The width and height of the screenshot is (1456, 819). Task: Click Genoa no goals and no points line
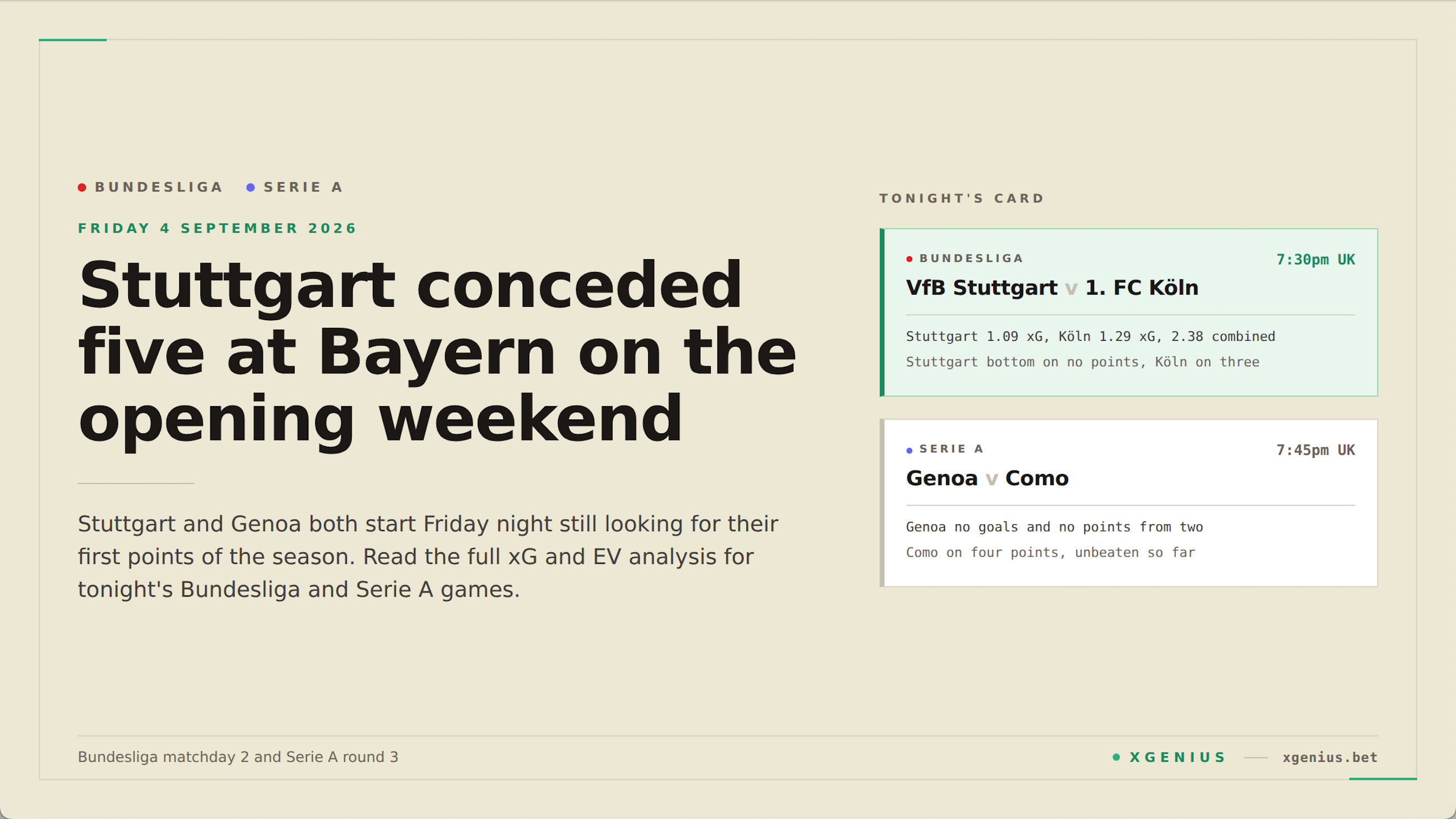[1054, 527]
